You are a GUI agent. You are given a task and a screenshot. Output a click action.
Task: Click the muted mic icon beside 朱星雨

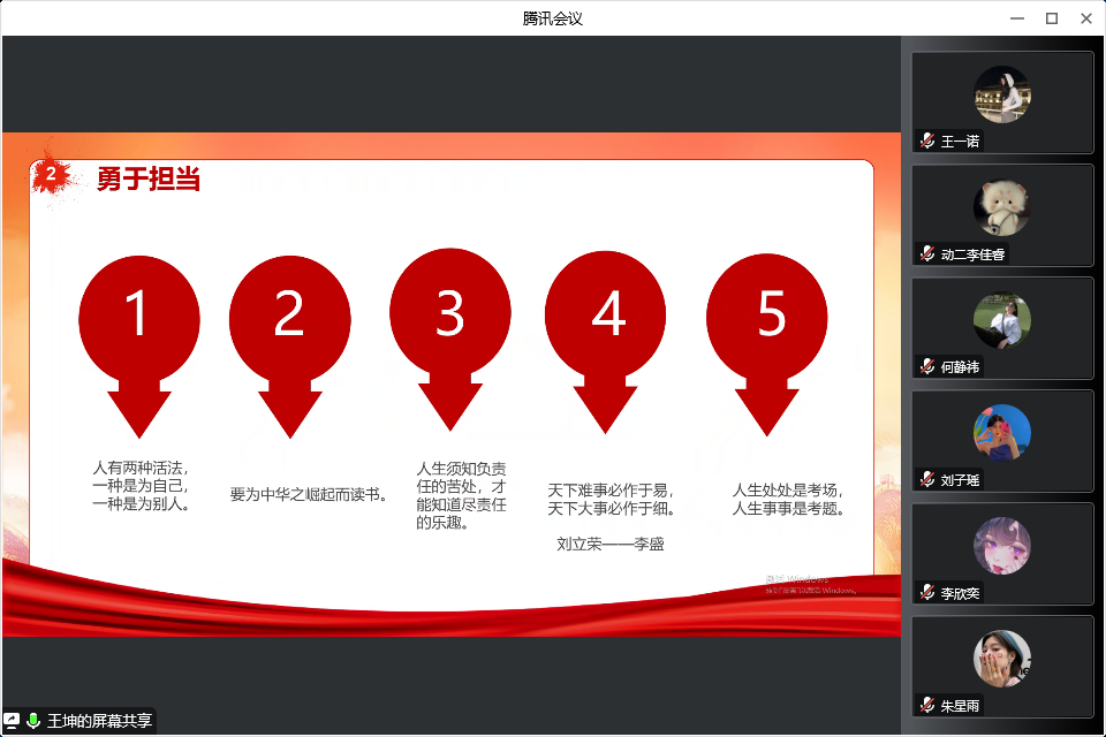pos(928,706)
